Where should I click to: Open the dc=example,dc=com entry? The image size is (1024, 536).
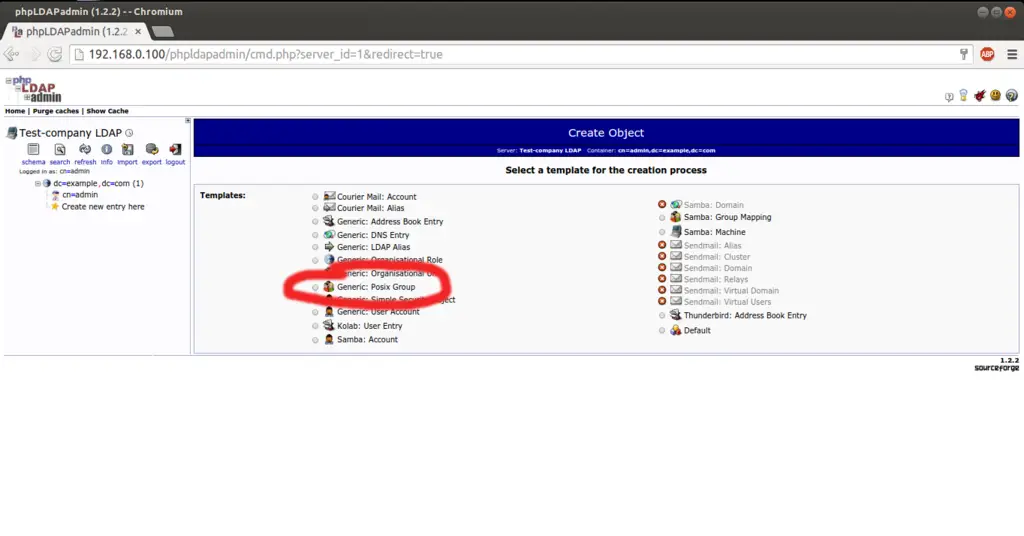(98, 183)
